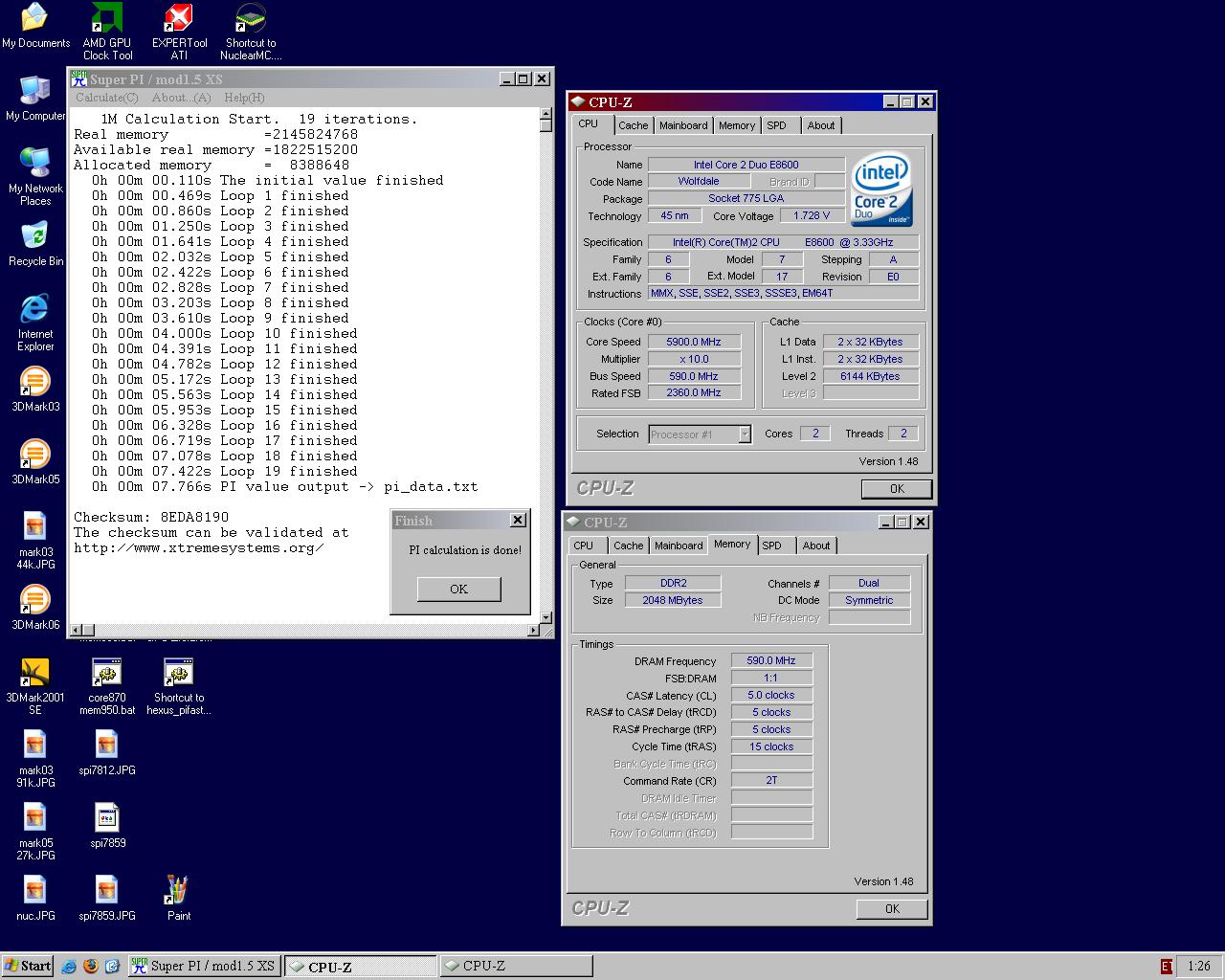Launch 3DMark2001 SE shortcut

(x=35, y=686)
